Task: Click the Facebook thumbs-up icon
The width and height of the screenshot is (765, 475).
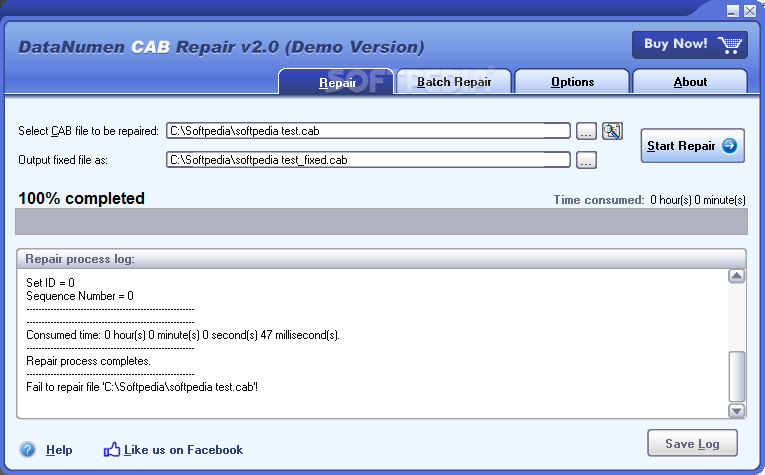Action: 112,449
